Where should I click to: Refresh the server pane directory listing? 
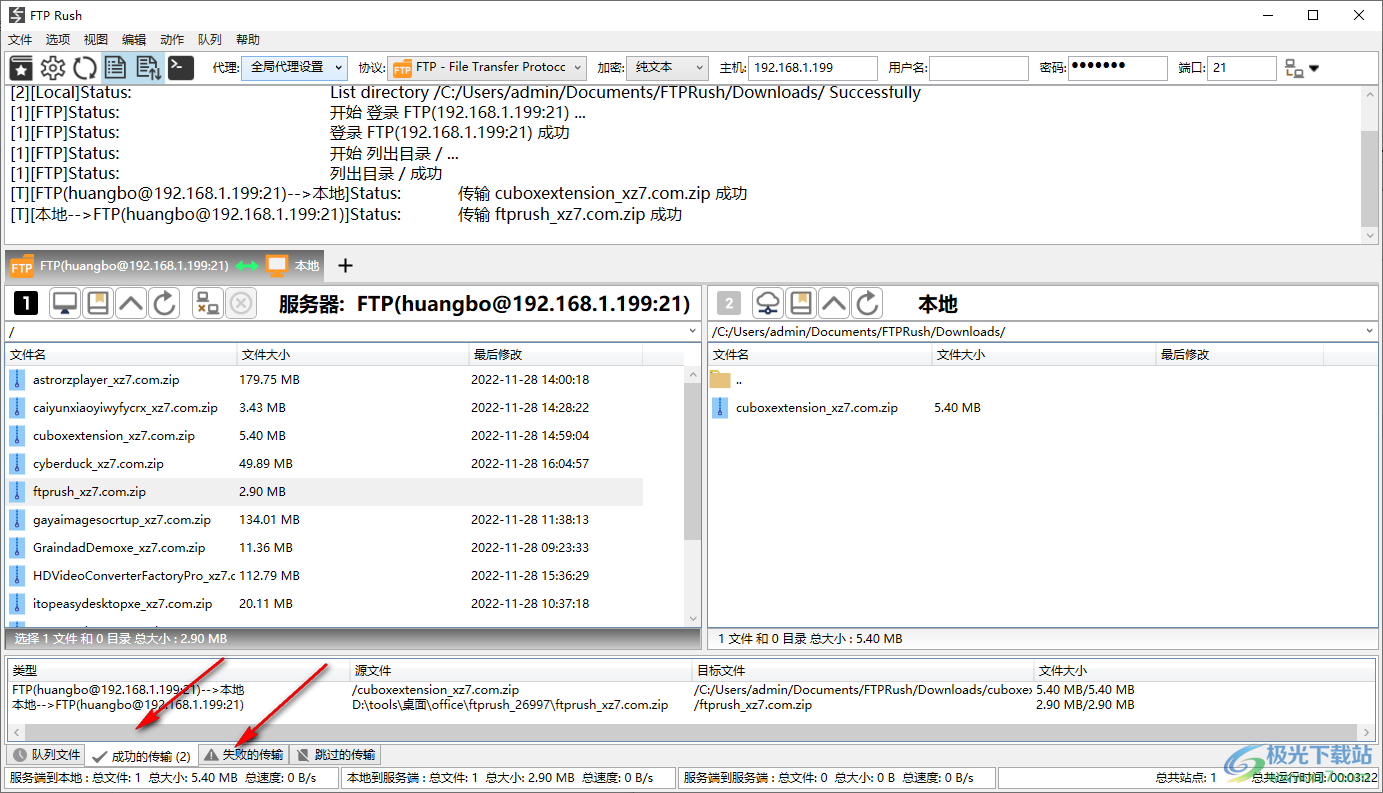point(164,304)
